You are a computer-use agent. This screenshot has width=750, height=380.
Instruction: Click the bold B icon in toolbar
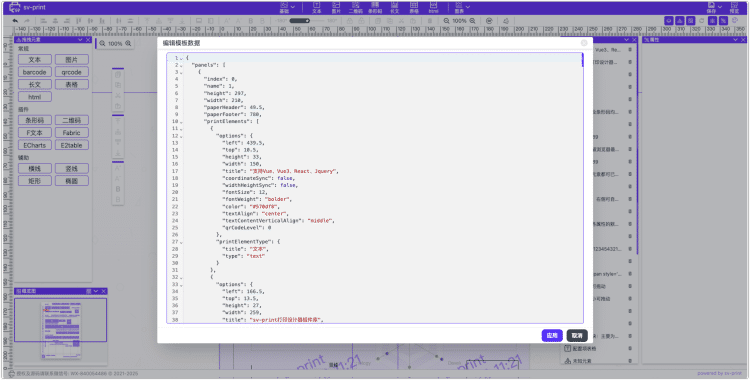click(x=251, y=21)
